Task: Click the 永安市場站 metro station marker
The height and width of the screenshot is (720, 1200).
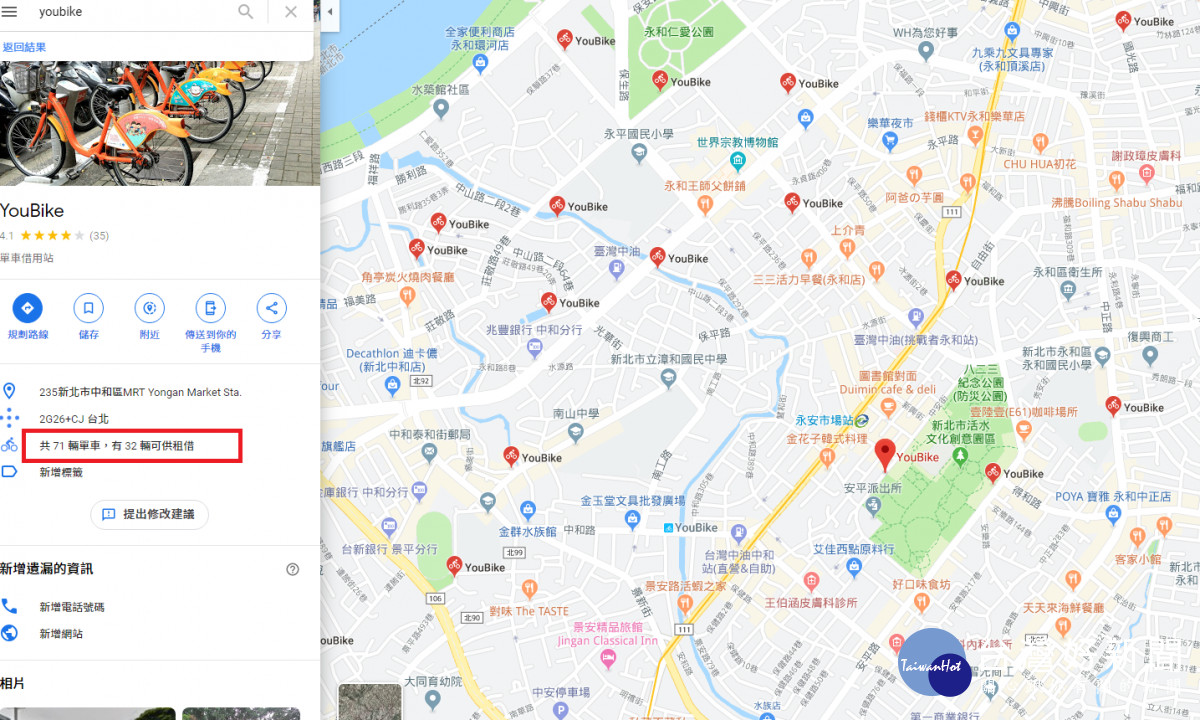Action: click(861, 420)
